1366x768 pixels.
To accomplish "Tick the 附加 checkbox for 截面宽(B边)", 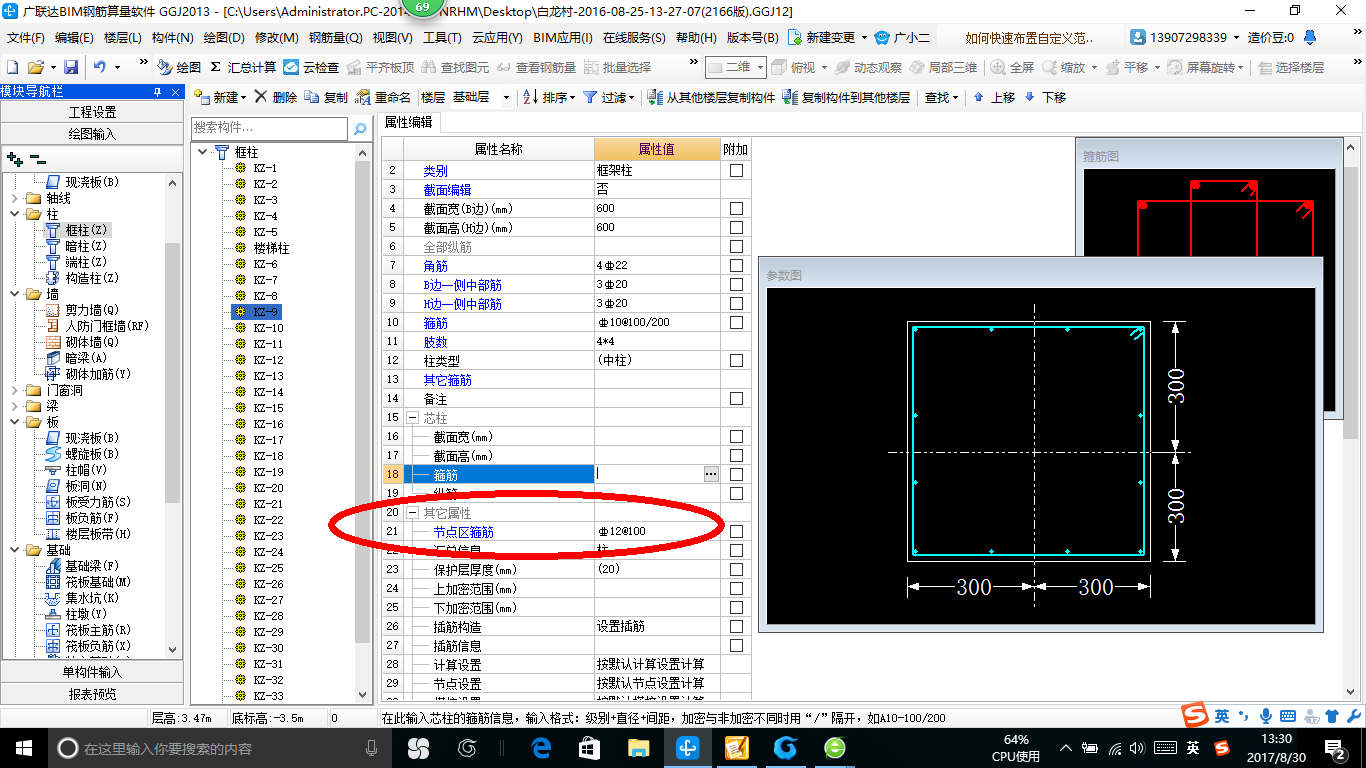I will [736, 209].
